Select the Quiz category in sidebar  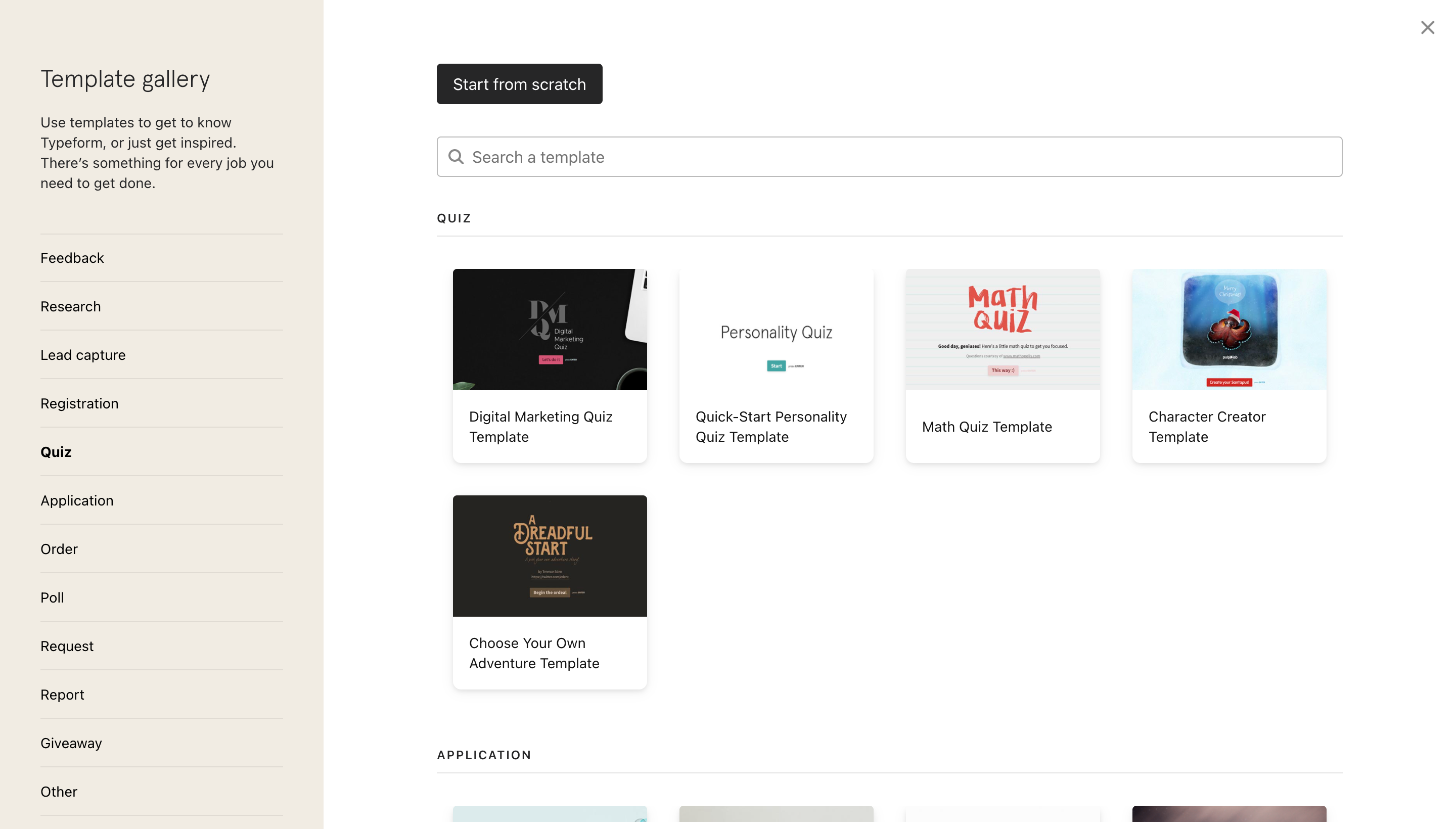click(x=56, y=452)
